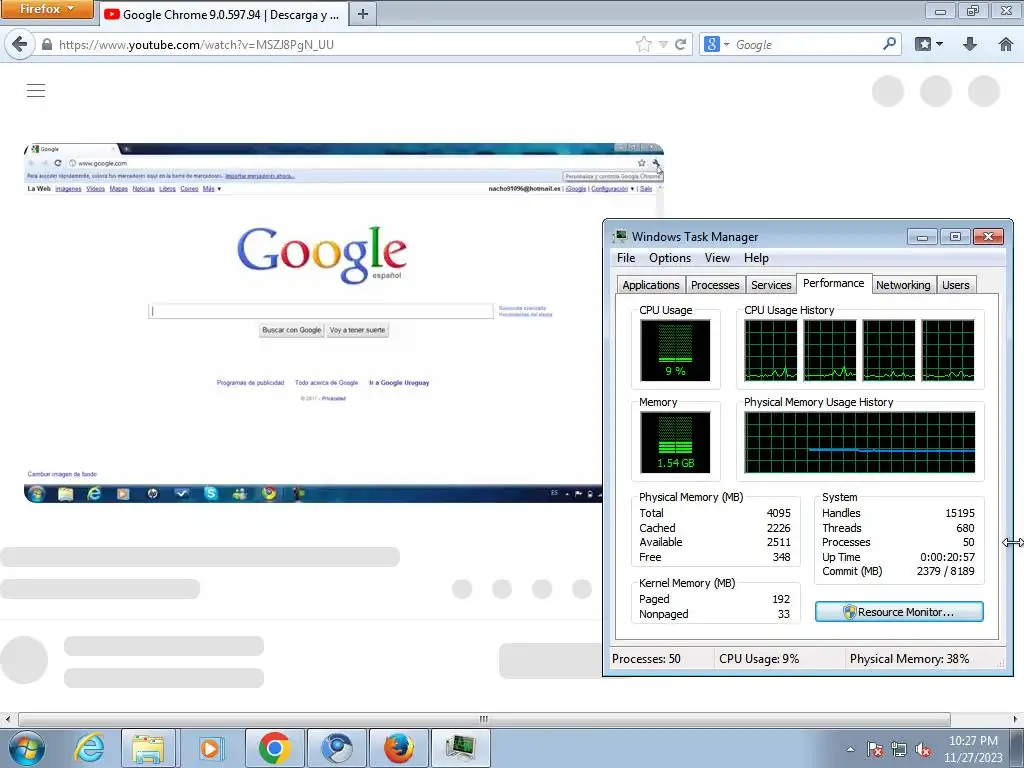The height and width of the screenshot is (768, 1024).
Task: Open Firefox bookmarks menu button
Action: coord(923,44)
